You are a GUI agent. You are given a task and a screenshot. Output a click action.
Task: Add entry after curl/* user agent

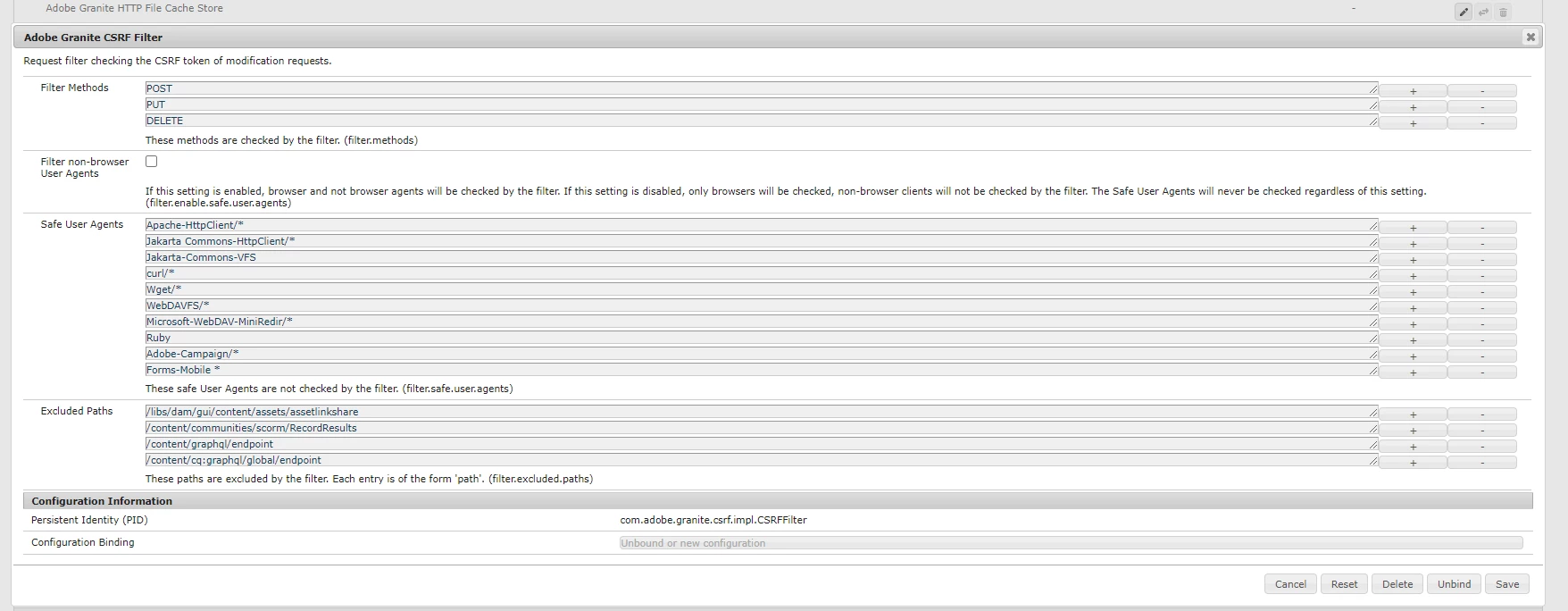click(x=1413, y=276)
